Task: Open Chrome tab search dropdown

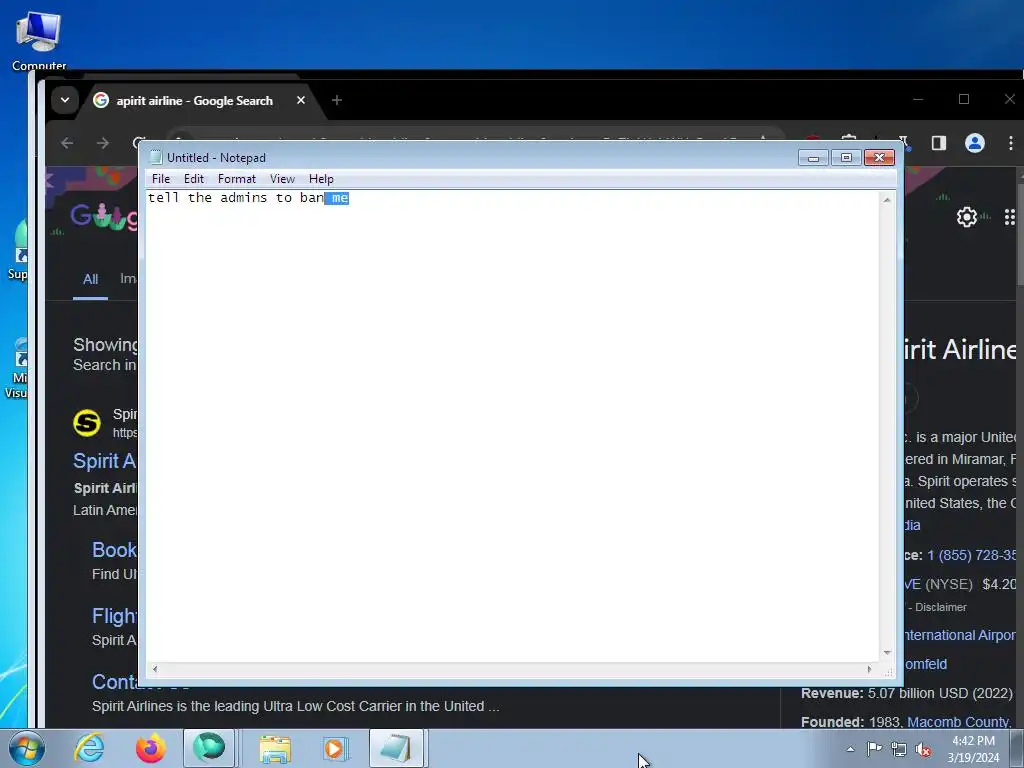Action: click(65, 101)
